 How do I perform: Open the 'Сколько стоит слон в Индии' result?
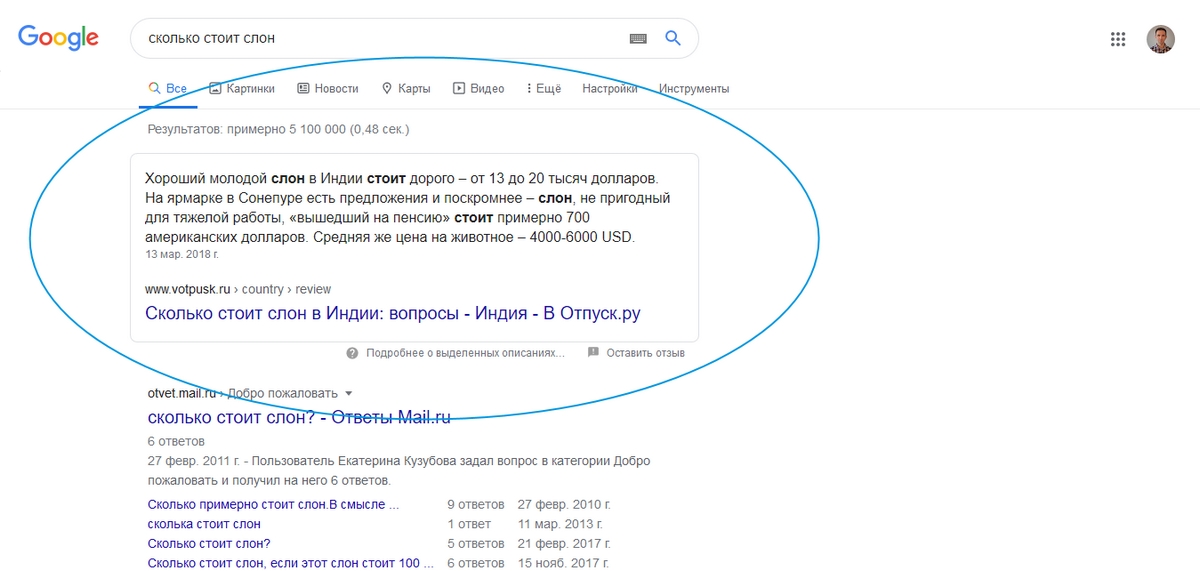(392, 313)
